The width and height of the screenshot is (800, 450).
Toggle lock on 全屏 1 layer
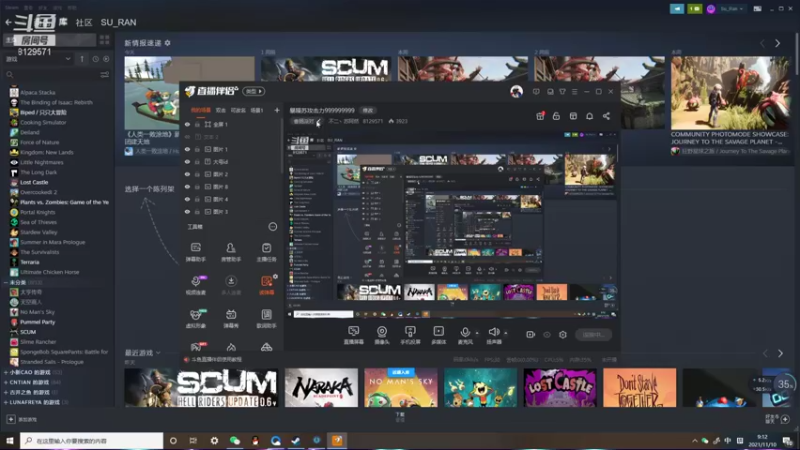coord(197,124)
